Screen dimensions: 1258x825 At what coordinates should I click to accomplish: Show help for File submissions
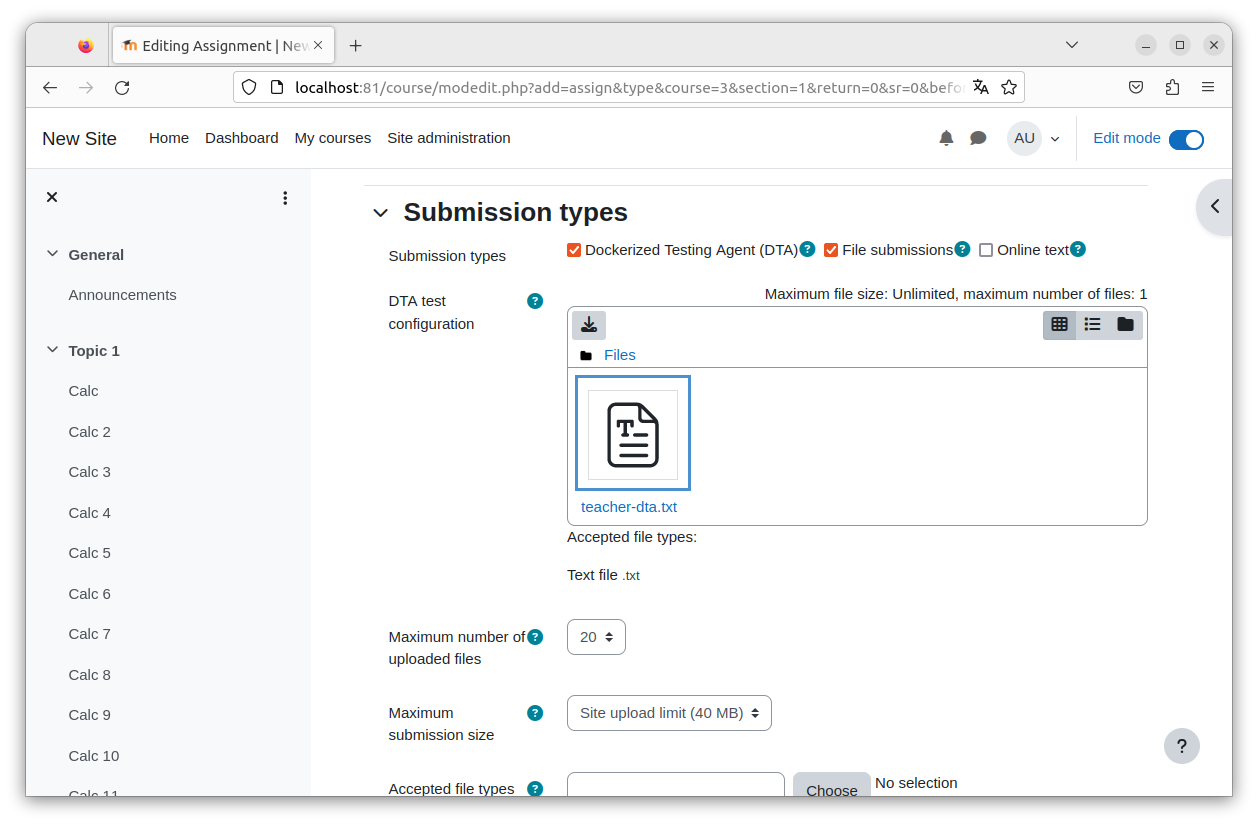962,249
